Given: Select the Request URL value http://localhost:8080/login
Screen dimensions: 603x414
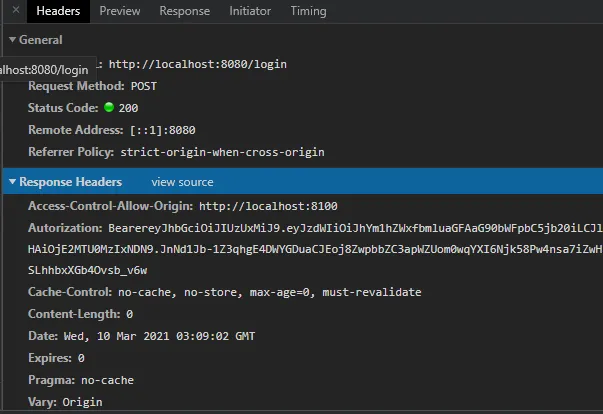Looking at the screenshot, I should 198,64.
